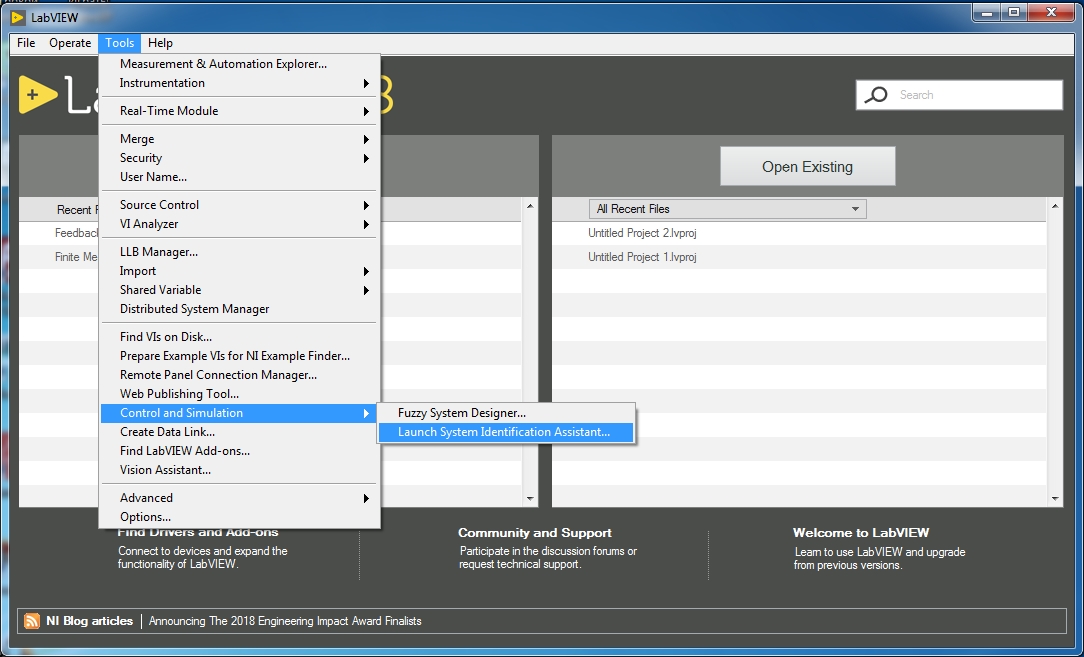The height and width of the screenshot is (657, 1084).
Task: Expand the Security submenu
Action: pos(239,158)
